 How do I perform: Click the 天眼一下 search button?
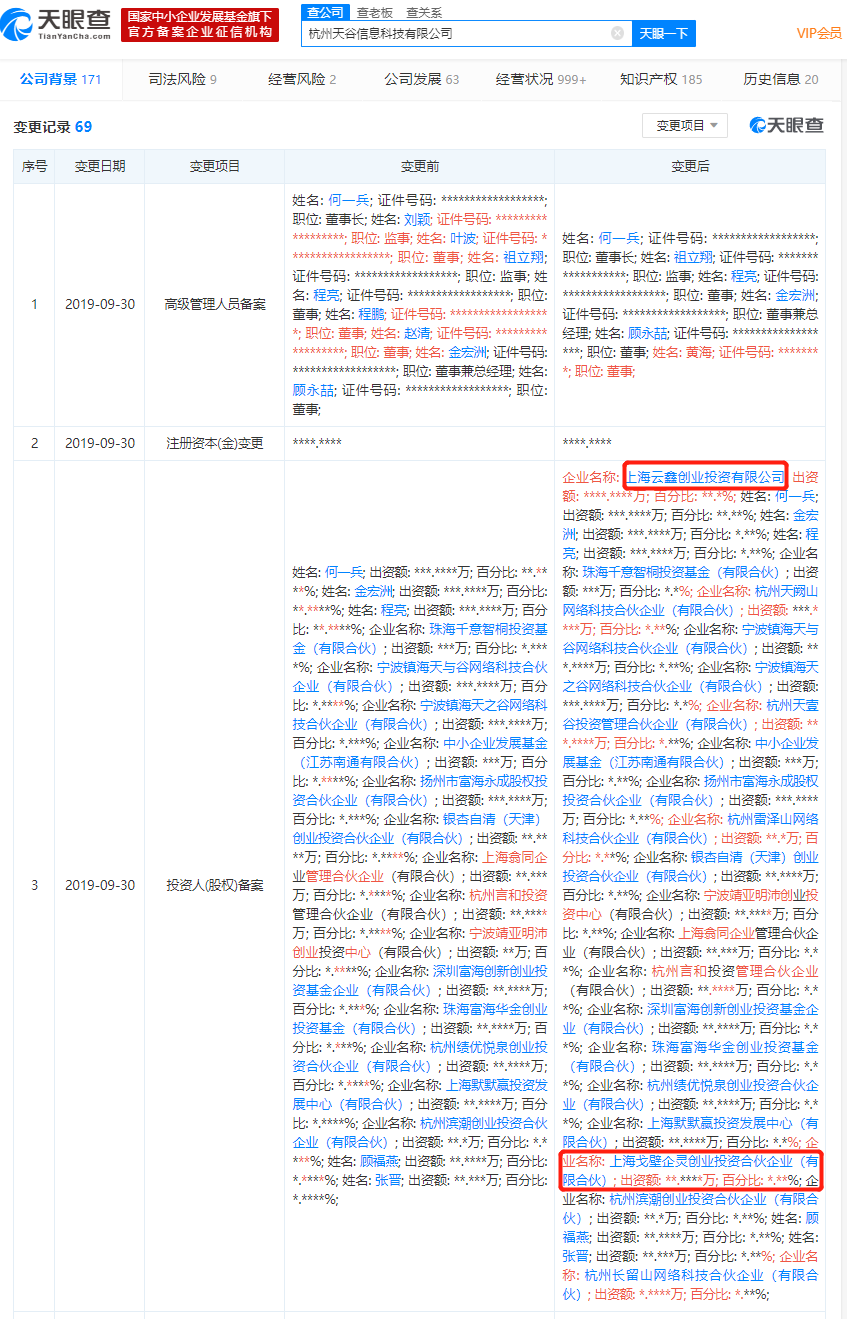click(664, 33)
